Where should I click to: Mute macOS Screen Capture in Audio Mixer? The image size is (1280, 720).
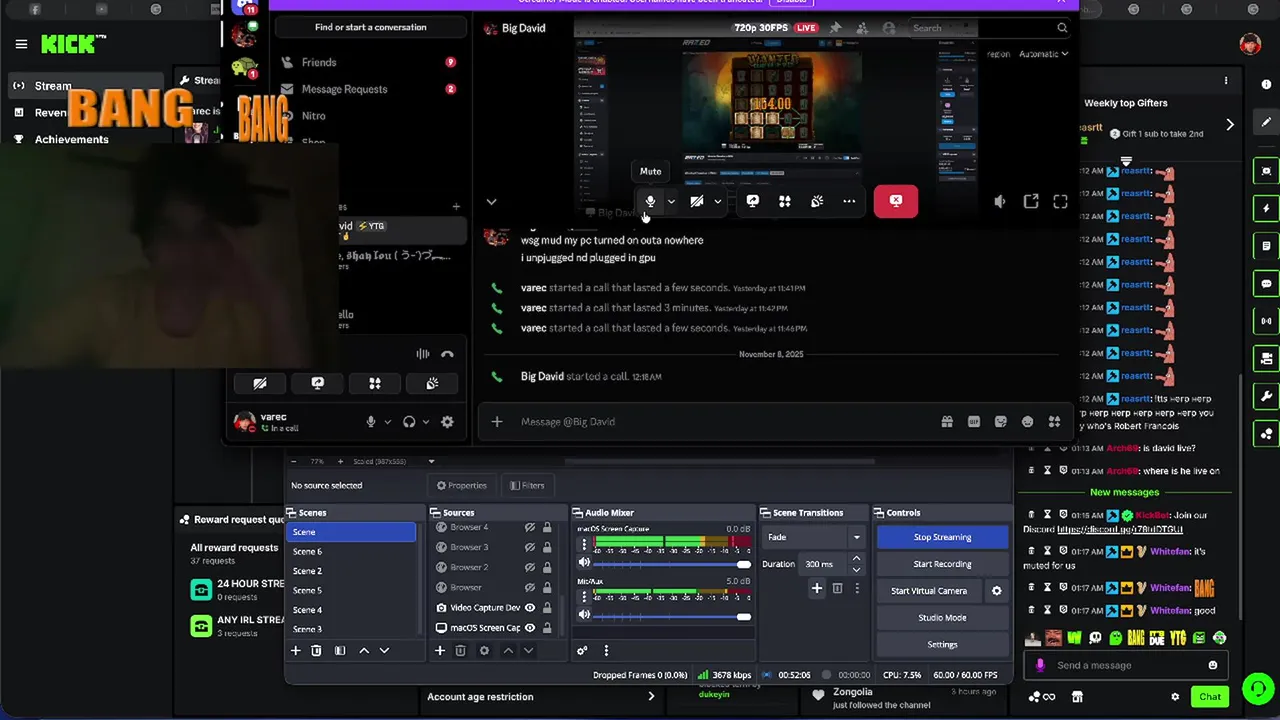[584, 563]
